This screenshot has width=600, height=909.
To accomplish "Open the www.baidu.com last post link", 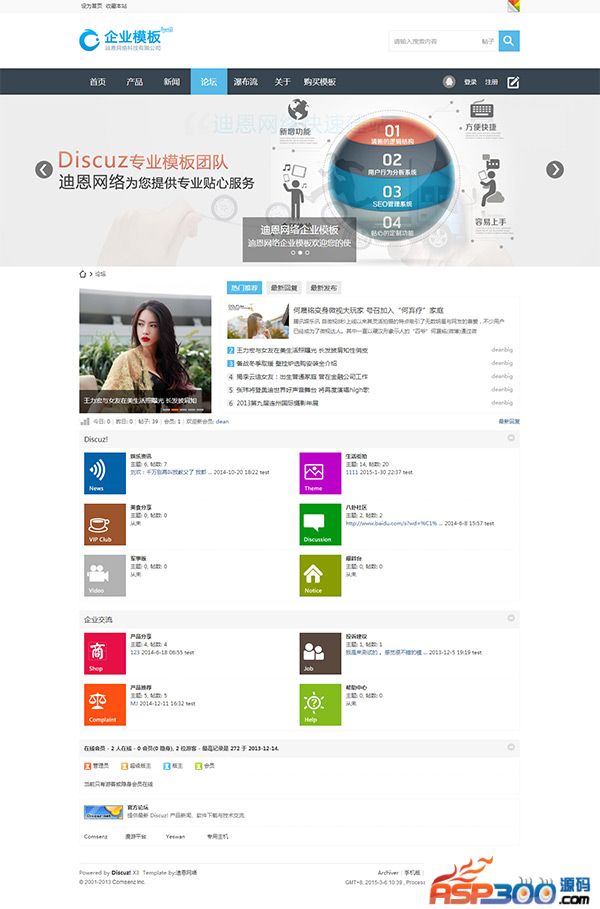I will click(392, 523).
